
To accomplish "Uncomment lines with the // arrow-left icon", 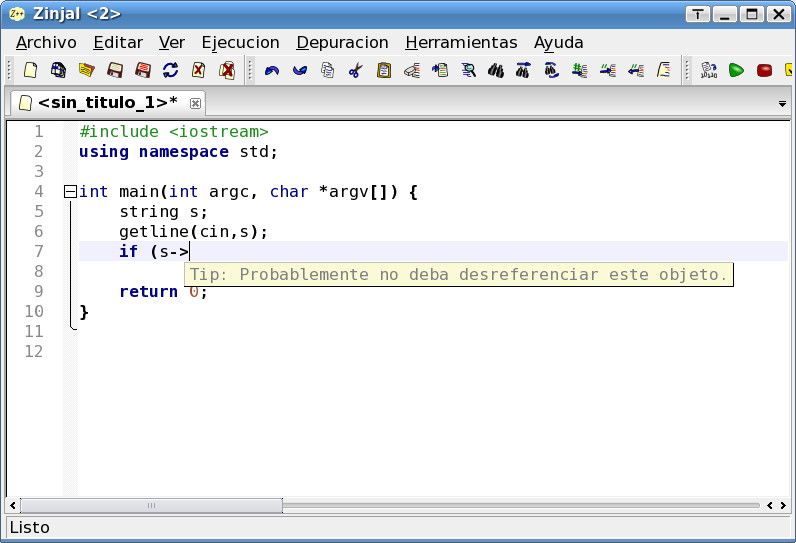I will (x=636, y=70).
